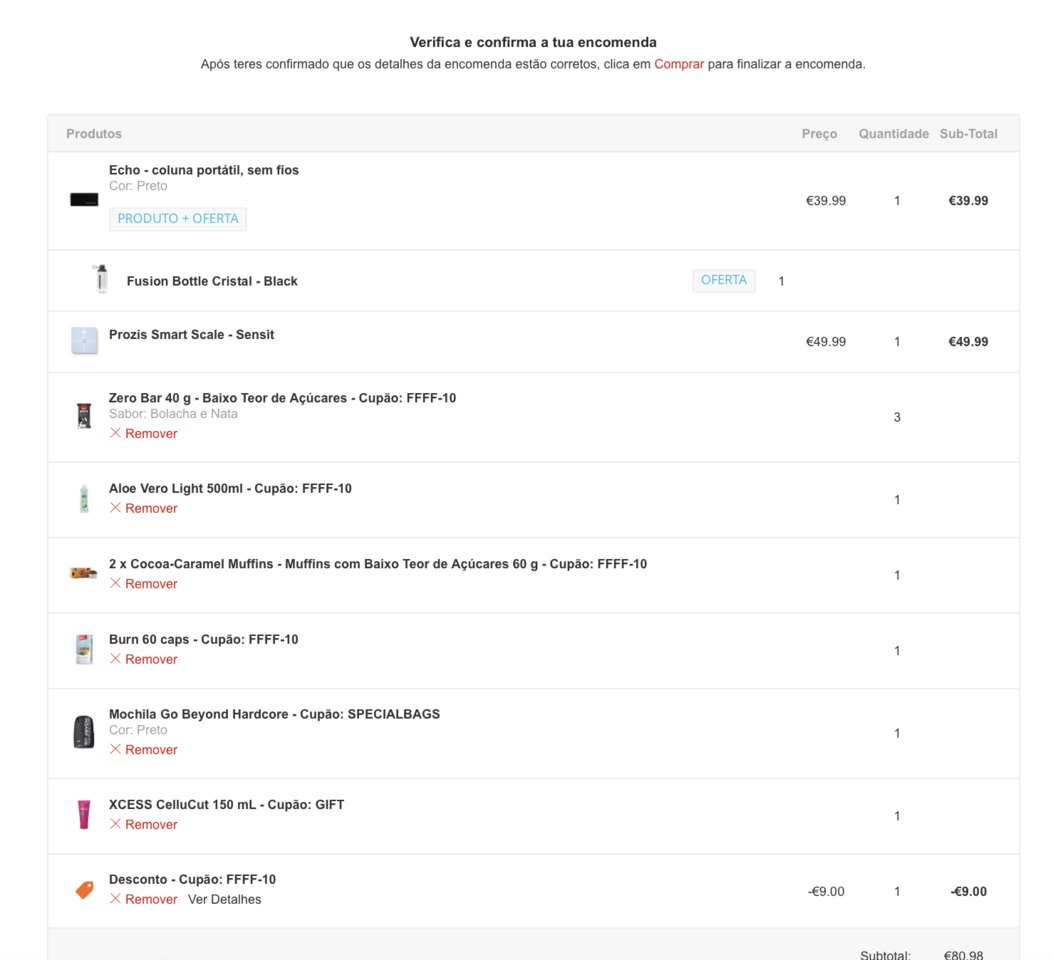Viewport: 1053px width, 960px height.
Task: Remove the Cocoa-Caramel Muffins item
Action: pyautogui.click(x=144, y=584)
